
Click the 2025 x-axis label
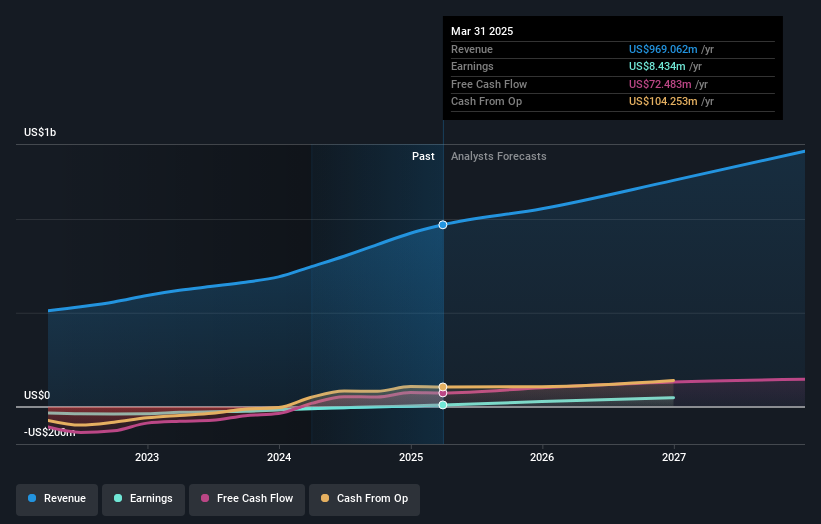pos(411,457)
